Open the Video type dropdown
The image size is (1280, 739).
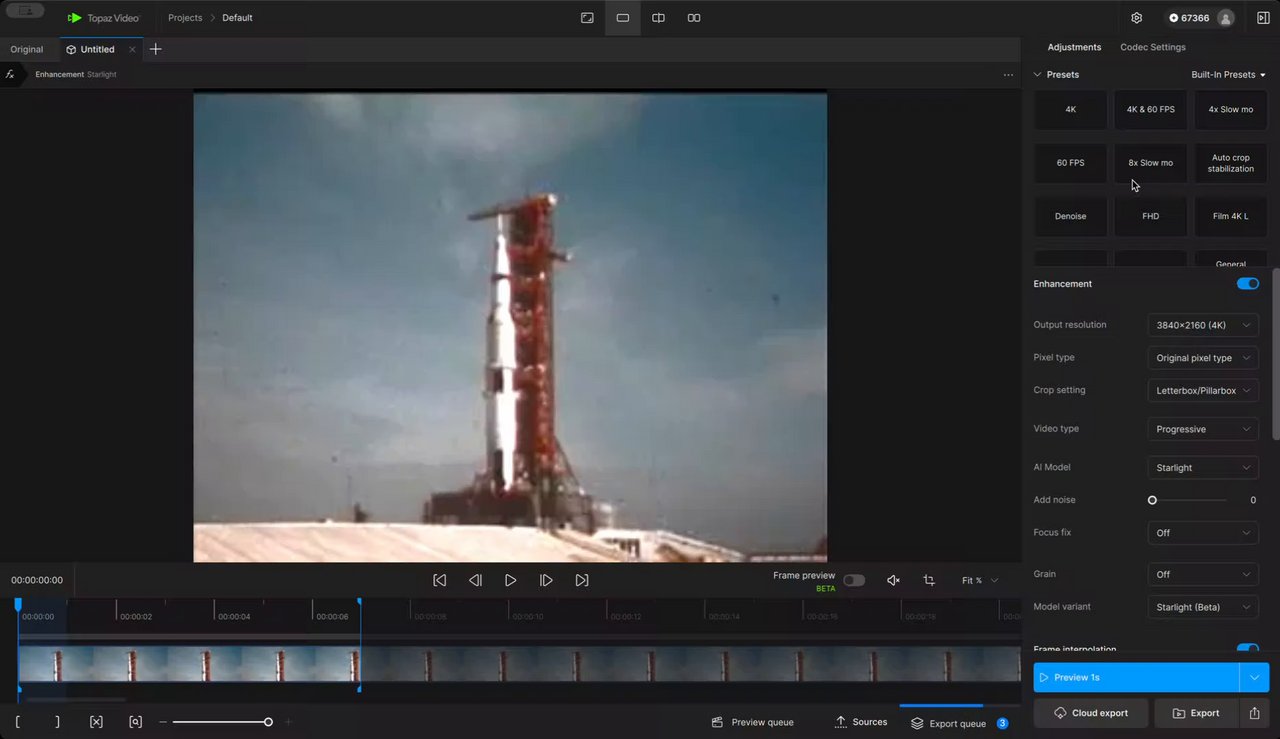[1203, 429]
